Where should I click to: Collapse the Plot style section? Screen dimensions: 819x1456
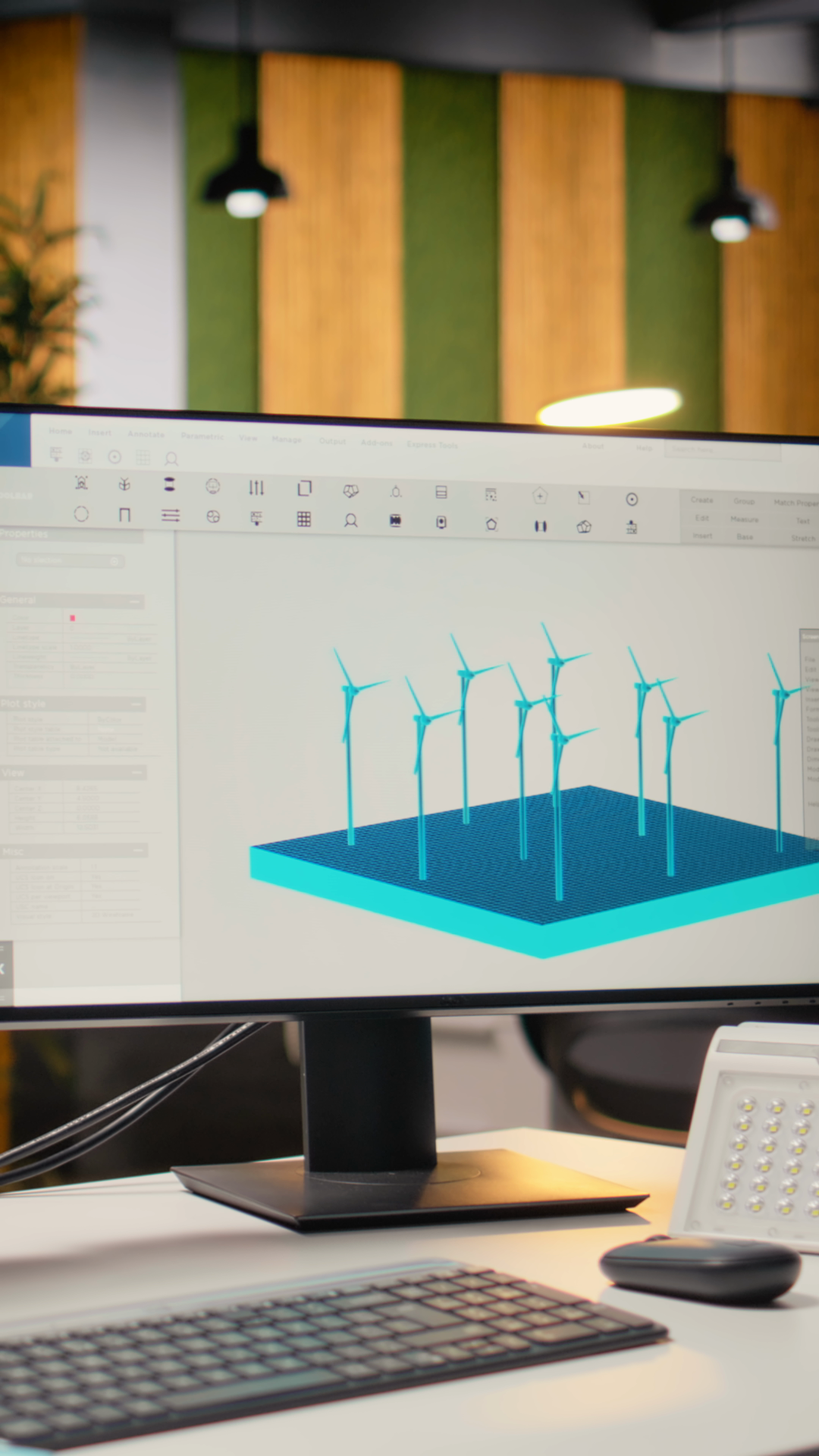[x=136, y=704]
